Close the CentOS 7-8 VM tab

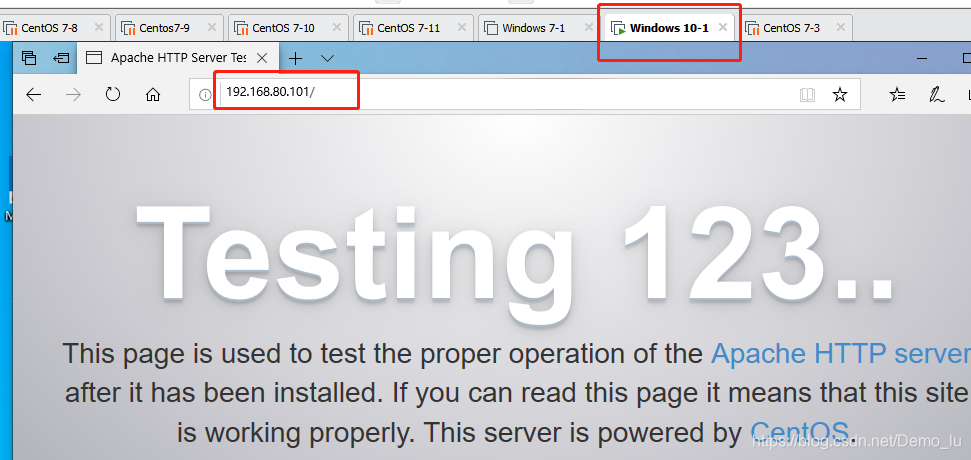click(98, 27)
